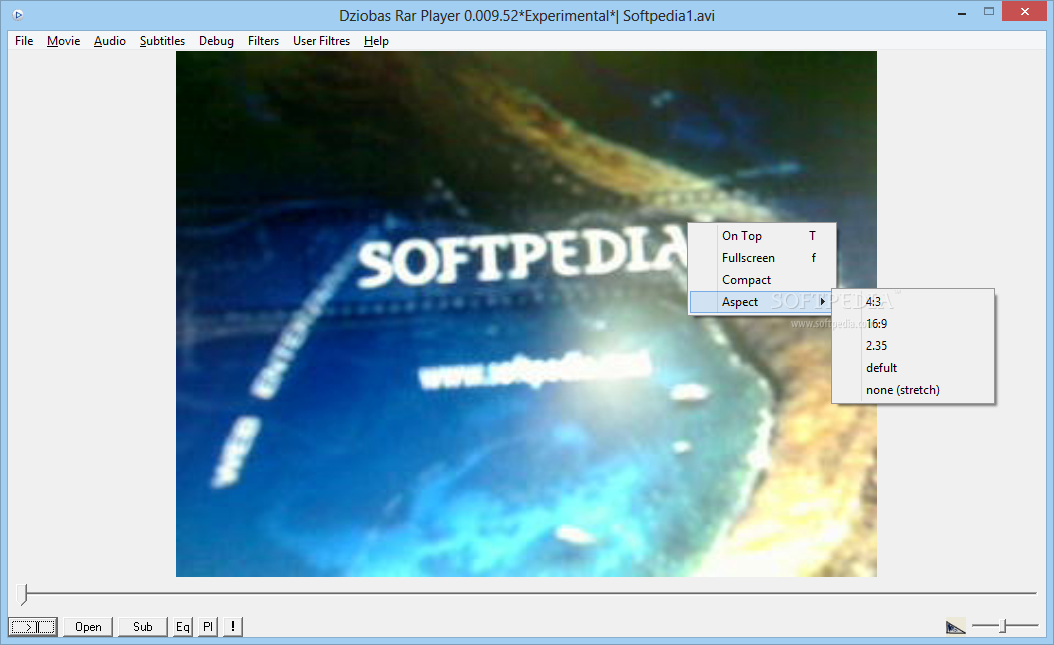Click the seek bar handle

(24, 594)
